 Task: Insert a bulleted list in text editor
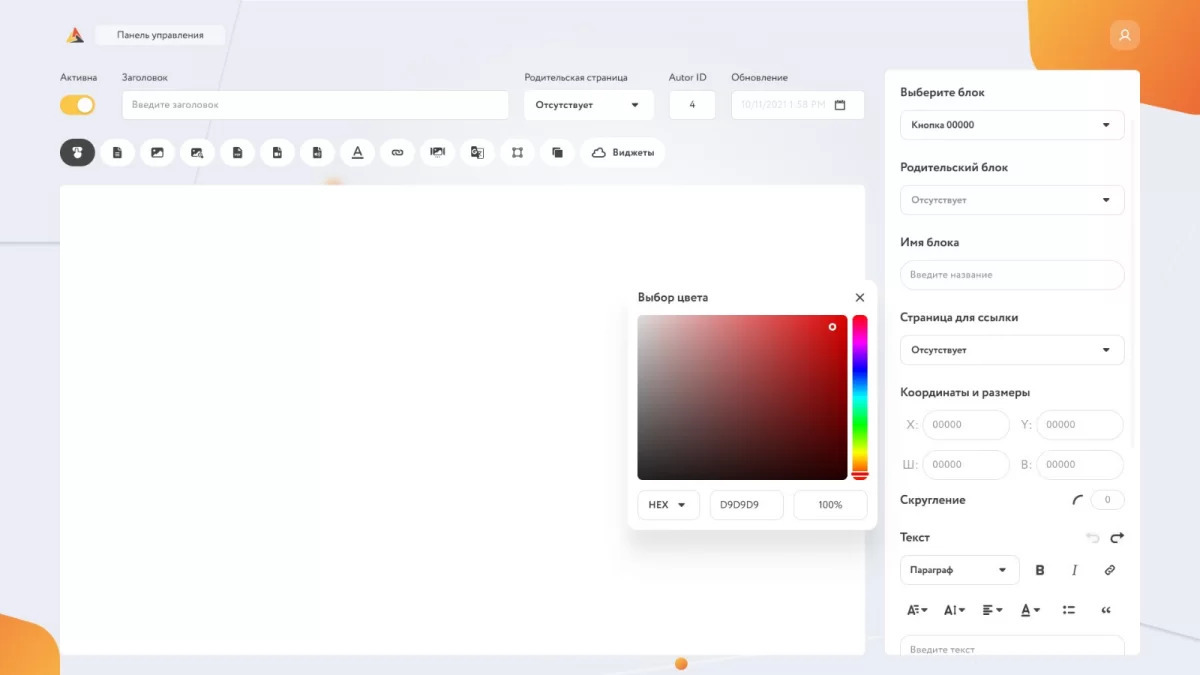pos(1068,610)
